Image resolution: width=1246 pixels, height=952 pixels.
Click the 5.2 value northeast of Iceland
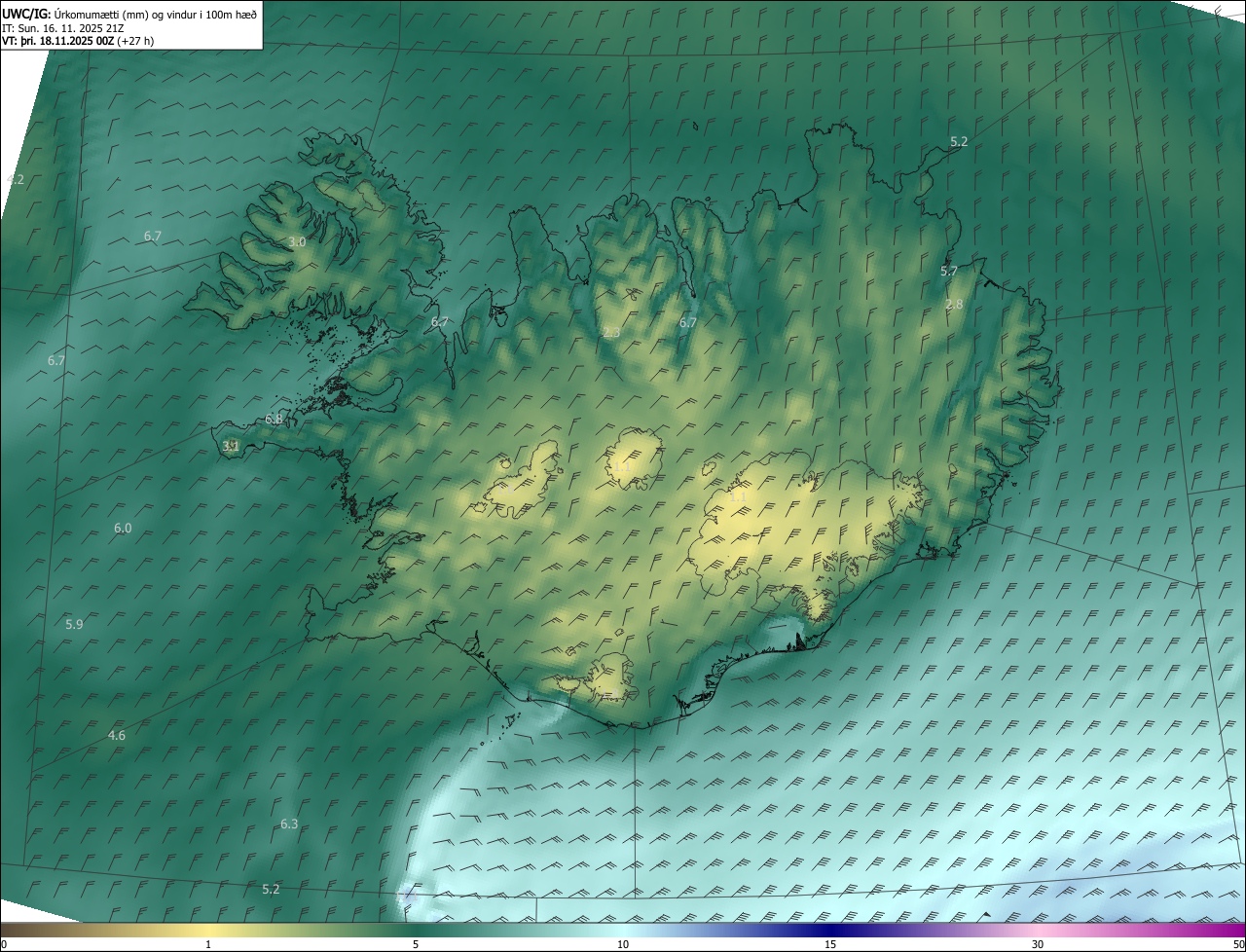(x=959, y=141)
